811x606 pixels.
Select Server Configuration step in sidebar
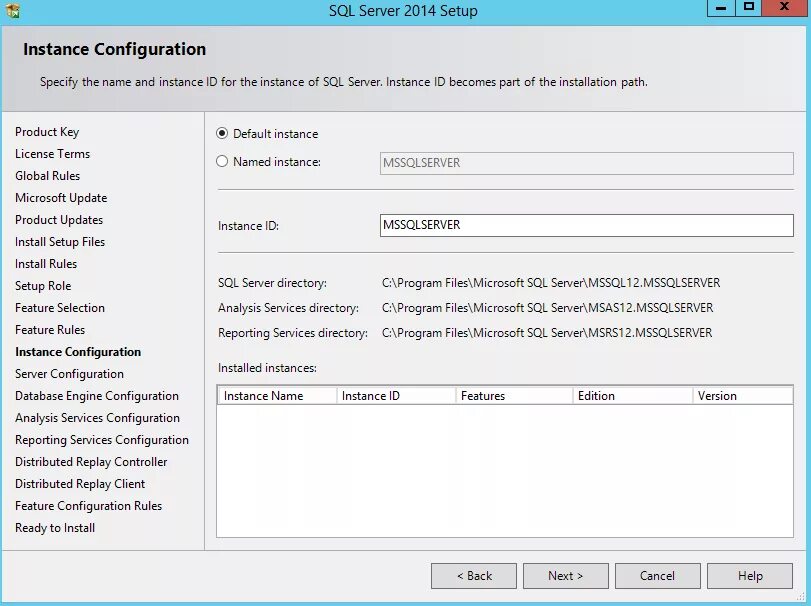tap(69, 373)
